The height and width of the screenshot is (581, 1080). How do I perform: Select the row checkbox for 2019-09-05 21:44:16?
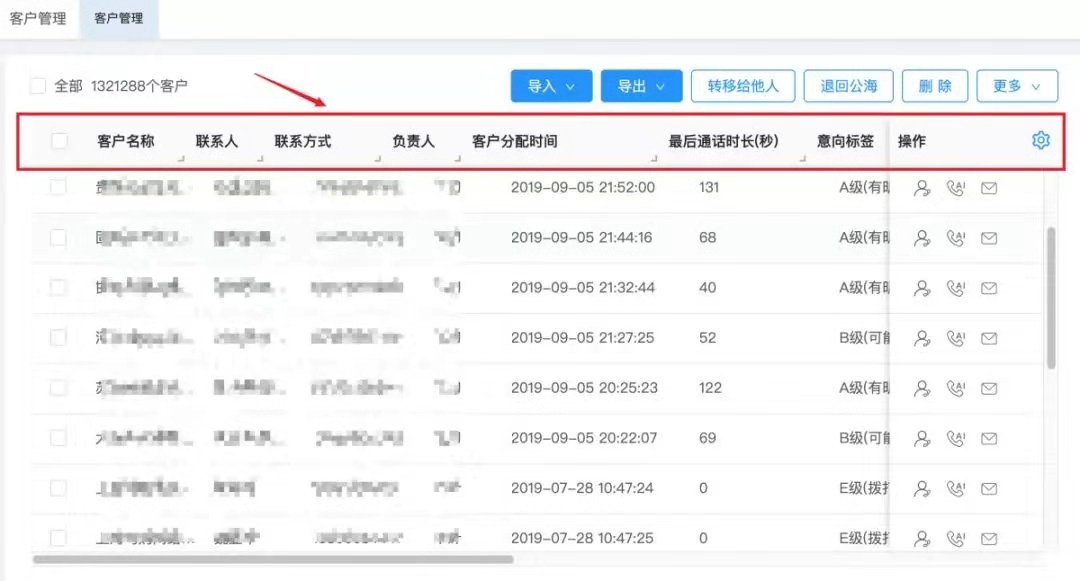(x=59, y=237)
